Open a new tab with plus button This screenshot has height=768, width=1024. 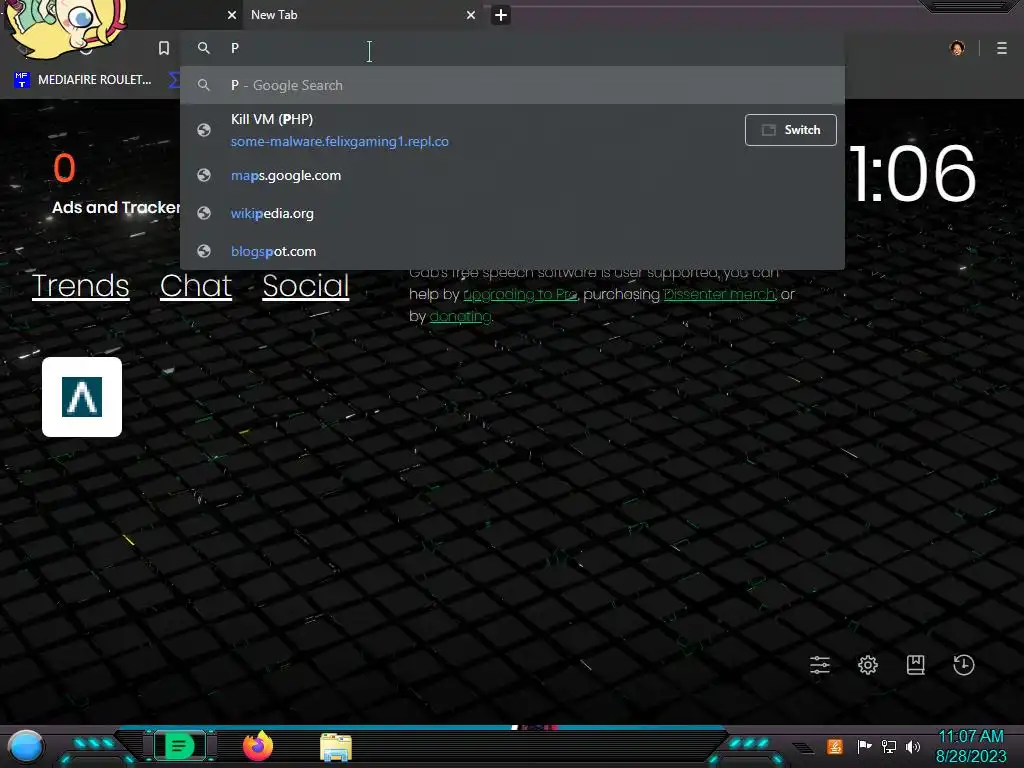pyautogui.click(x=501, y=15)
